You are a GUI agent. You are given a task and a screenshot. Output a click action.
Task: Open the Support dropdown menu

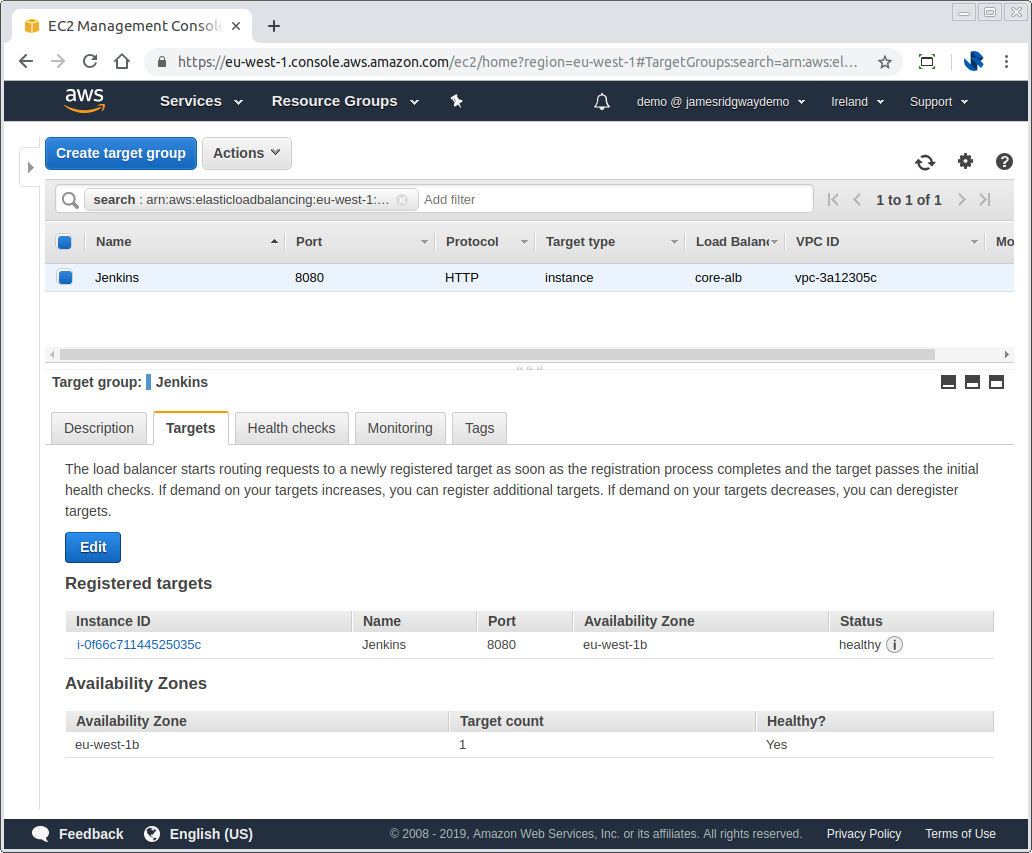939,101
